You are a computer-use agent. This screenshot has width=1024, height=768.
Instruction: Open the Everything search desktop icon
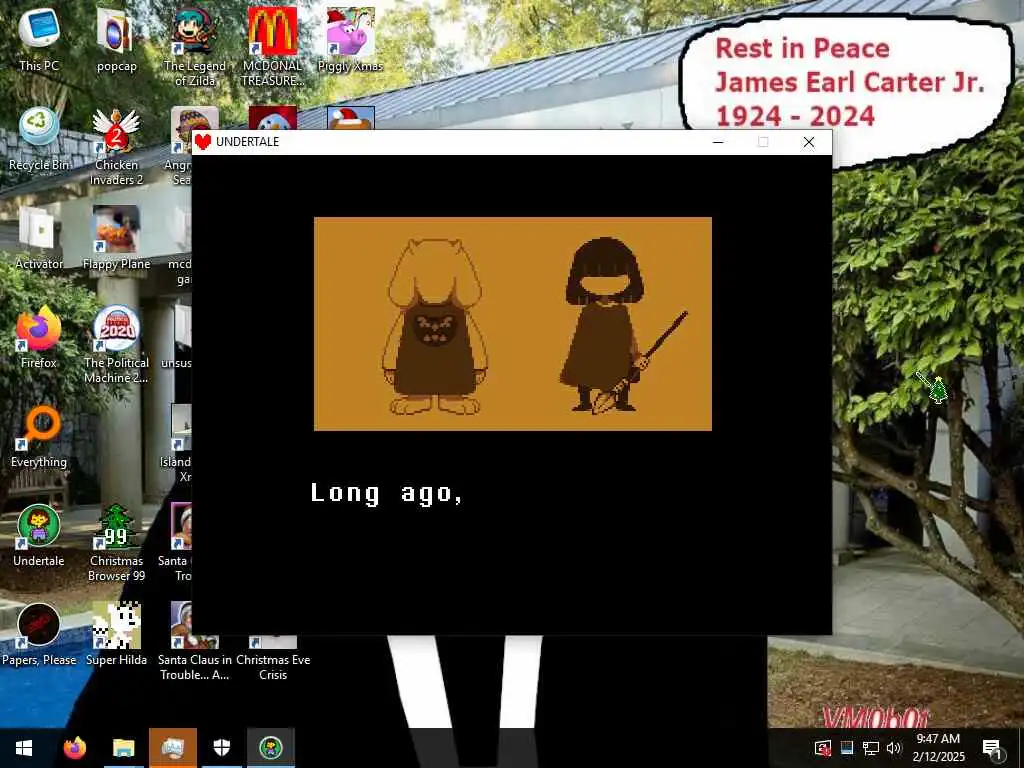pyautogui.click(x=39, y=436)
